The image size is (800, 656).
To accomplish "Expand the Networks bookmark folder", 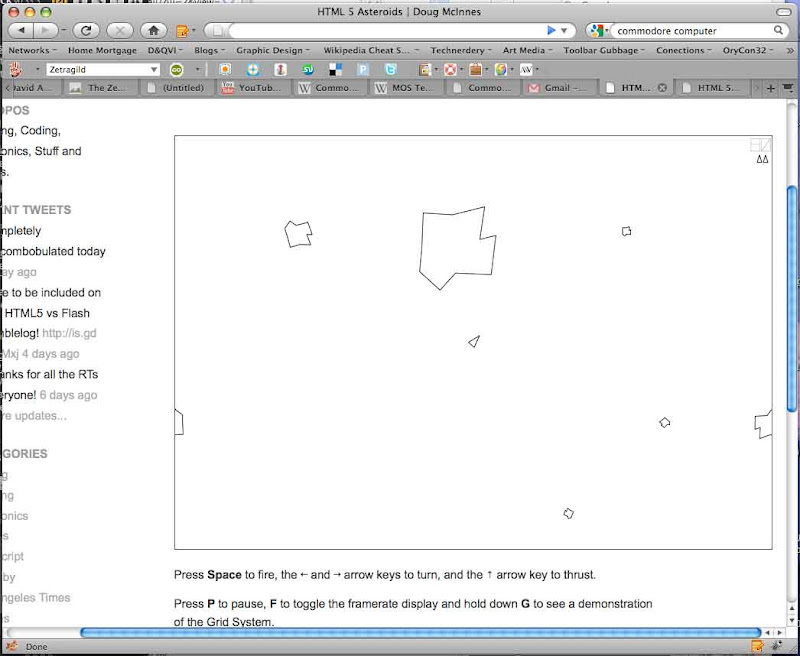I will pyautogui.click(x=32, y=50).
